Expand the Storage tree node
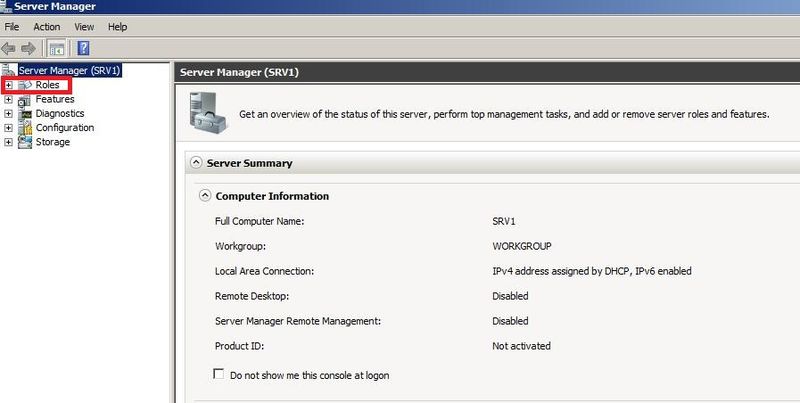Viewport: 800px width, 403px height. coord(9,142)
